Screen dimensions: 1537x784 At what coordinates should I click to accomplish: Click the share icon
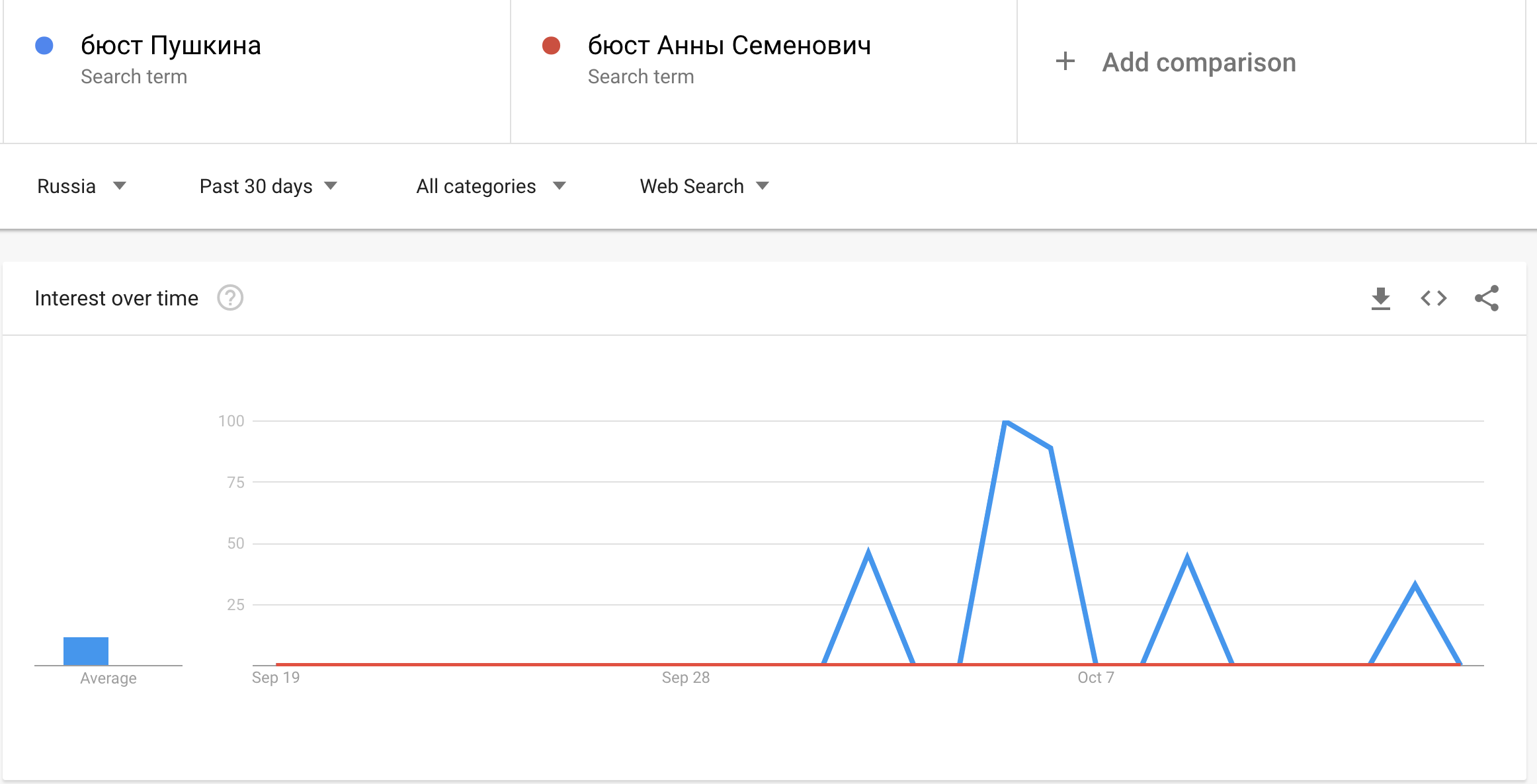click(x=1486, y=299)
